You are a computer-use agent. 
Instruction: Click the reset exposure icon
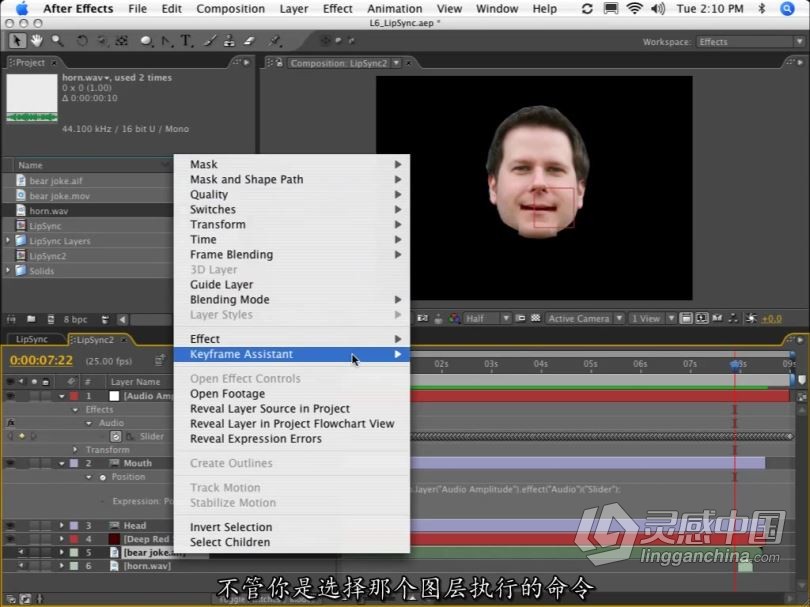(751, 319)
